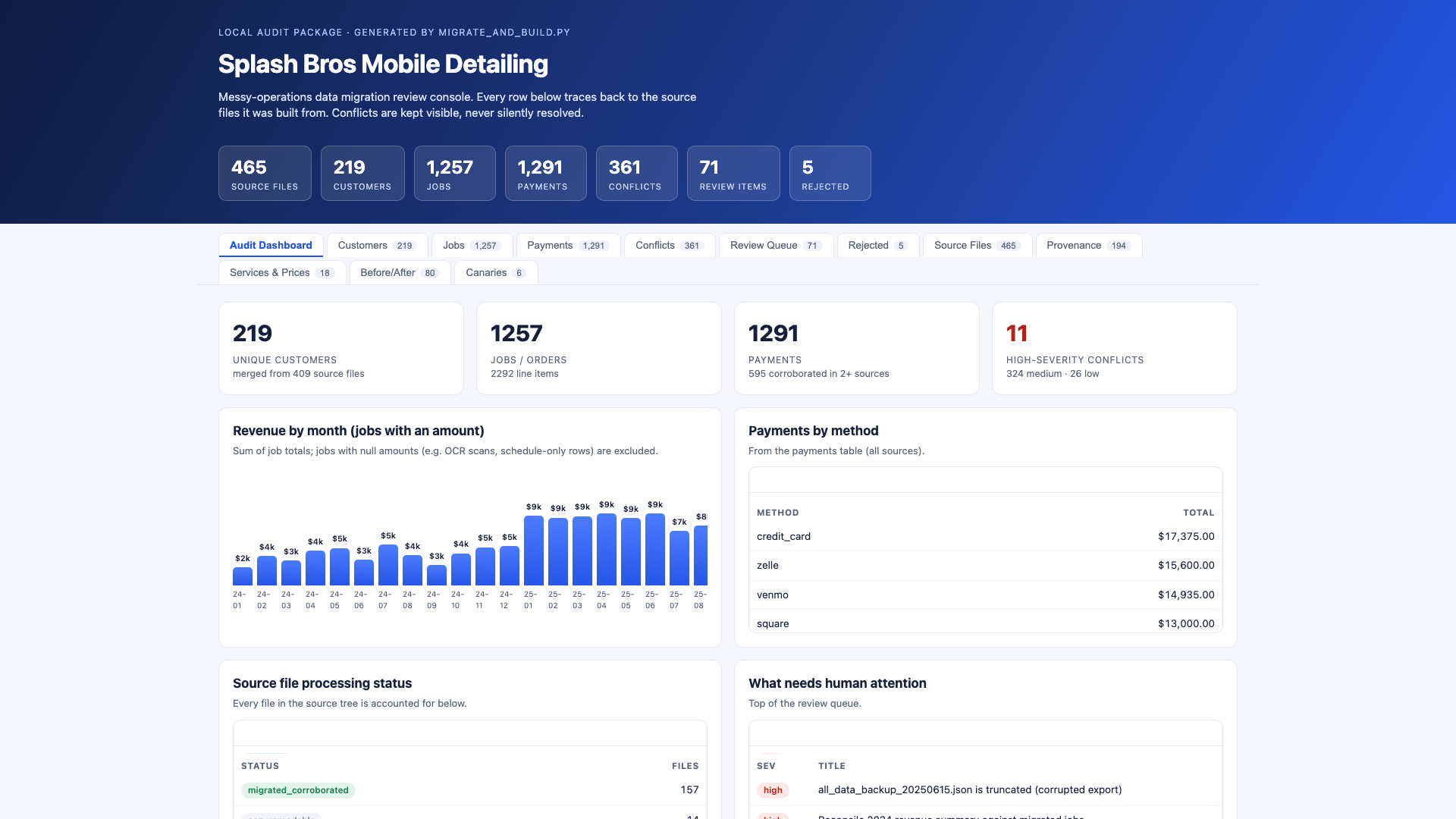Click the 71 Review Items header stat
This screenshot has width=1456, height=819.
[x=733, y=173]
